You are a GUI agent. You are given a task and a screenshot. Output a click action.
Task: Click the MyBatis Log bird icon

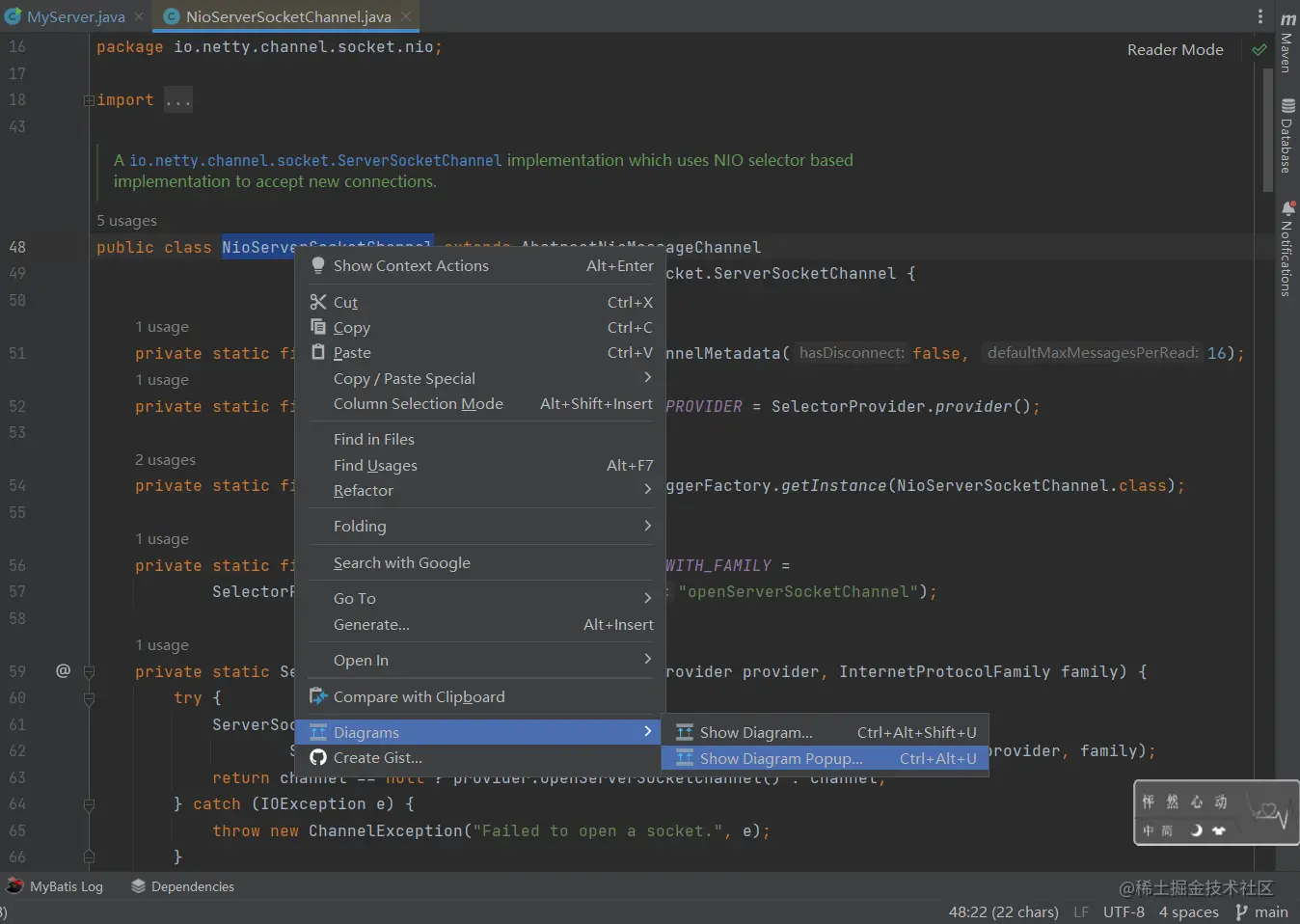(x=14, y=885)
